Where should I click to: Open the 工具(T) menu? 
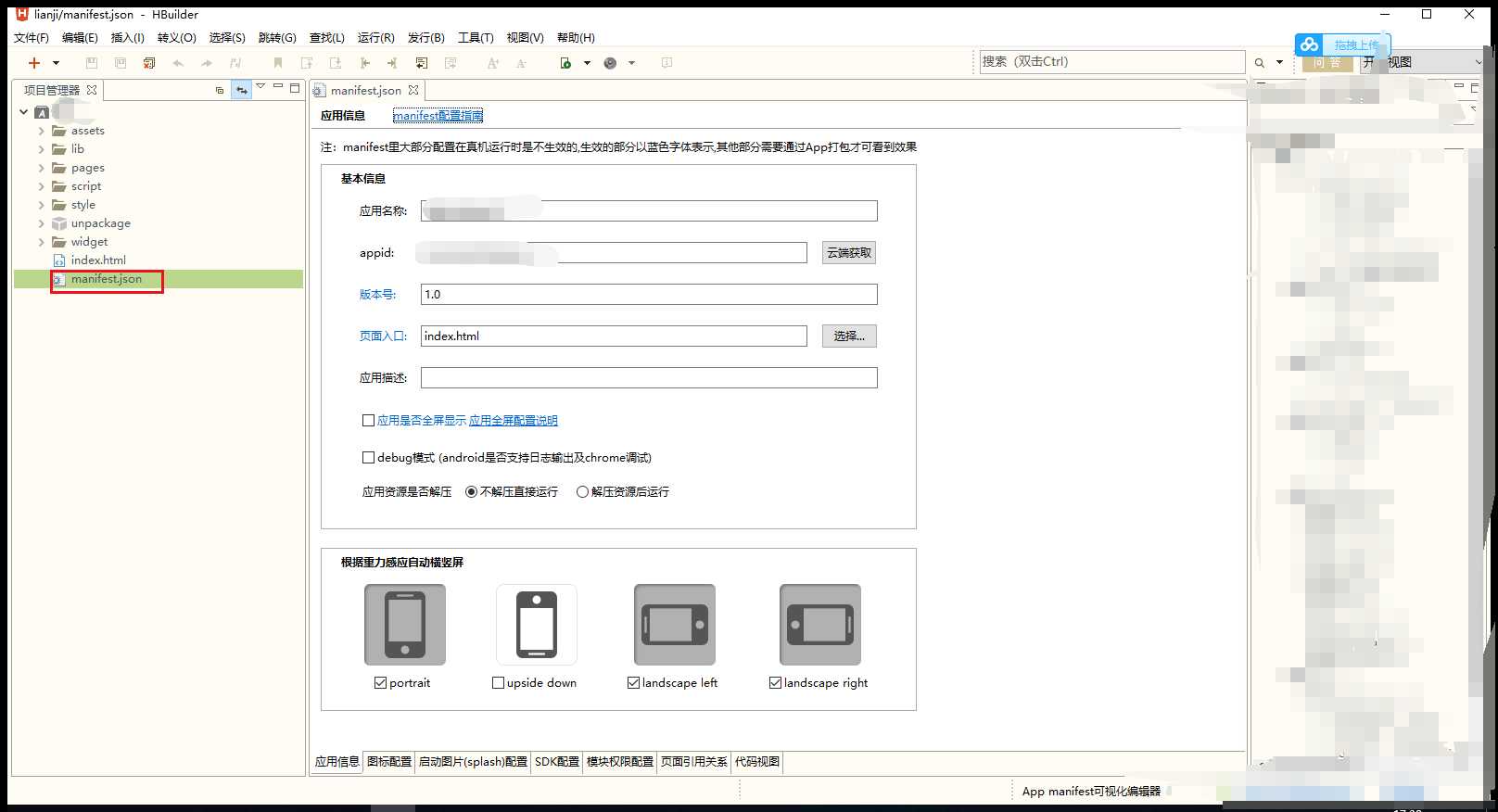click(x=476, y=37)
